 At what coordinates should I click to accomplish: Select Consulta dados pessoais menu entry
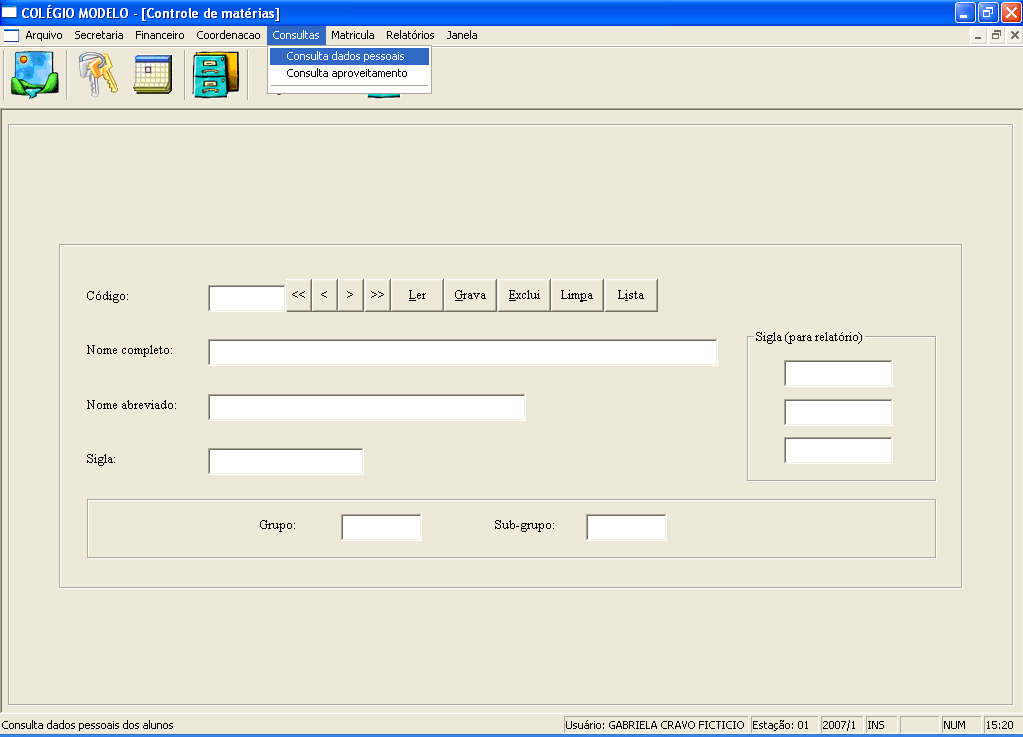coord(345,56)
